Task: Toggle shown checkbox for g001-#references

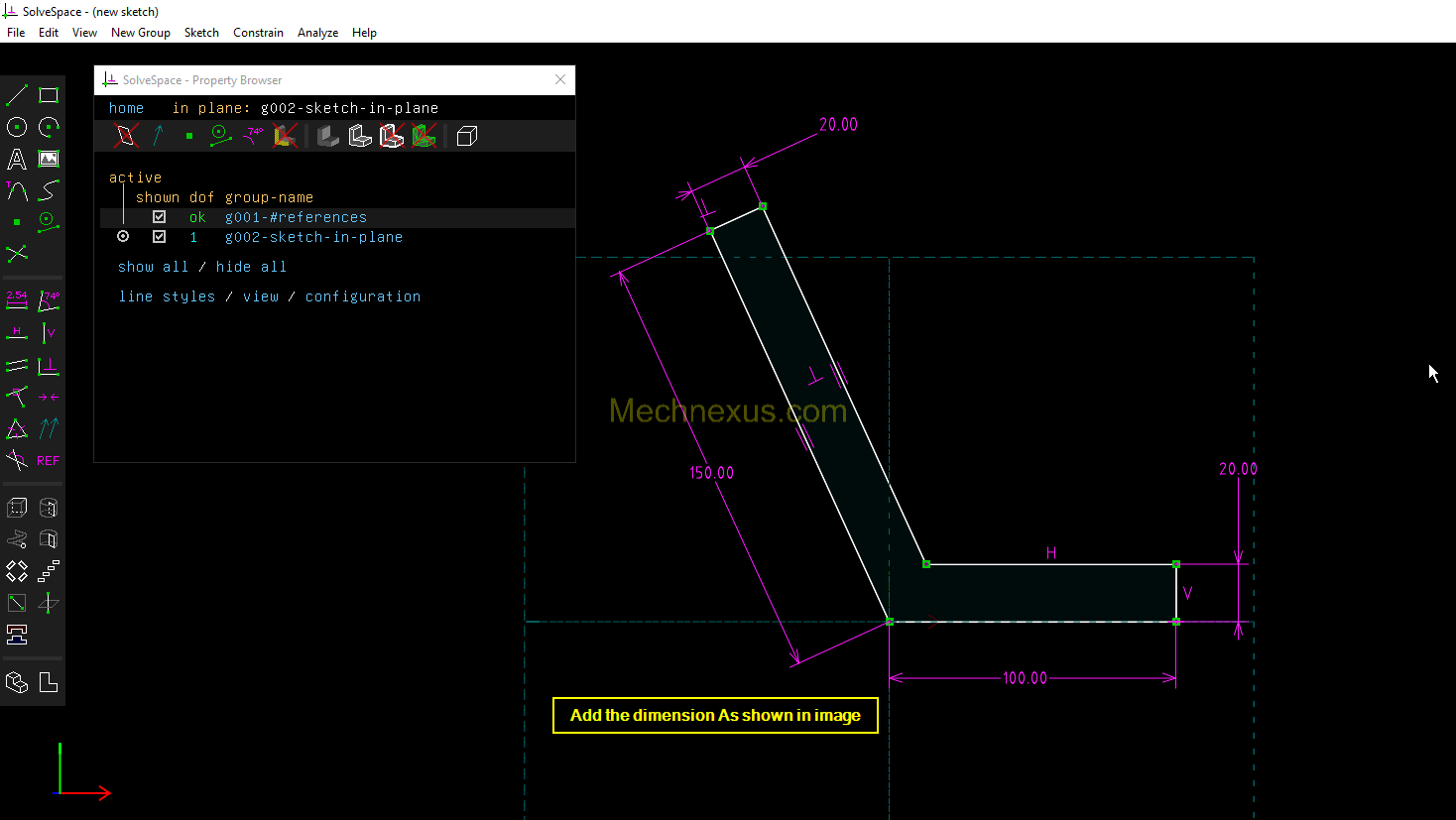Action: [x=159, y=217]
